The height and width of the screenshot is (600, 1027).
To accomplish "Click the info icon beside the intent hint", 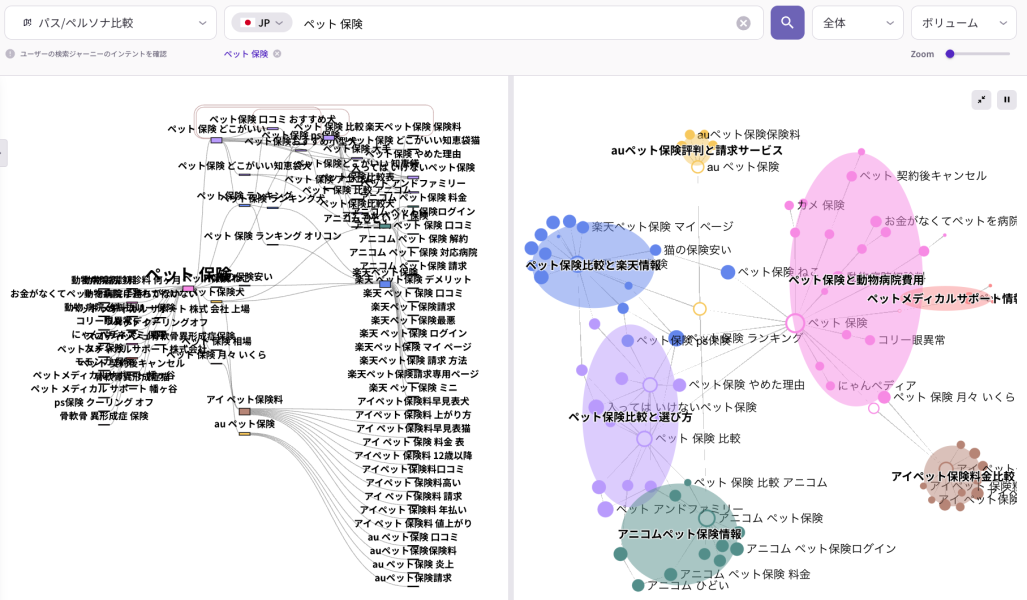I will (x=10, y=54).
